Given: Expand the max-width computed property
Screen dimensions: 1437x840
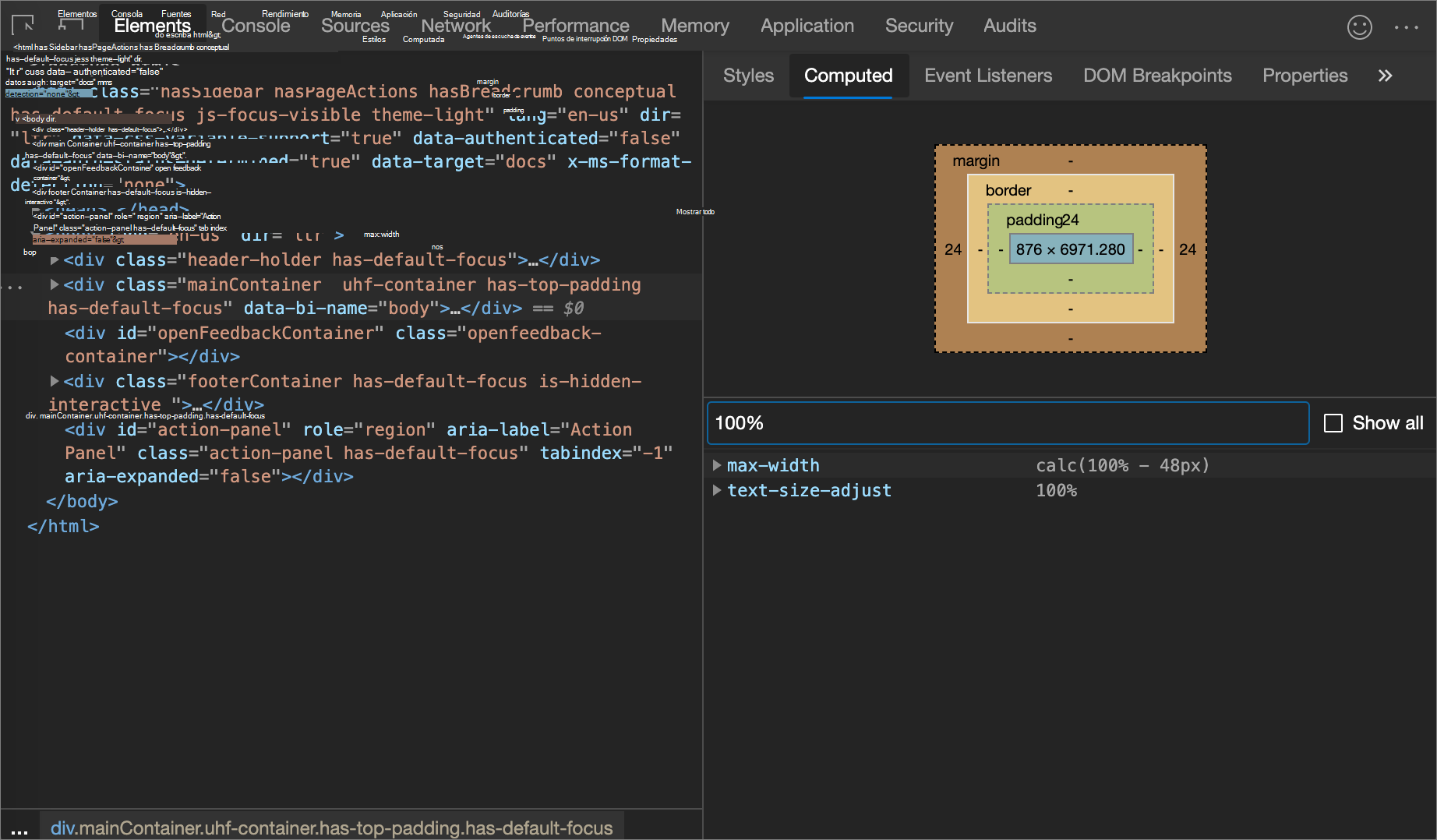Looking at the screenshot, I should [716, 466].
